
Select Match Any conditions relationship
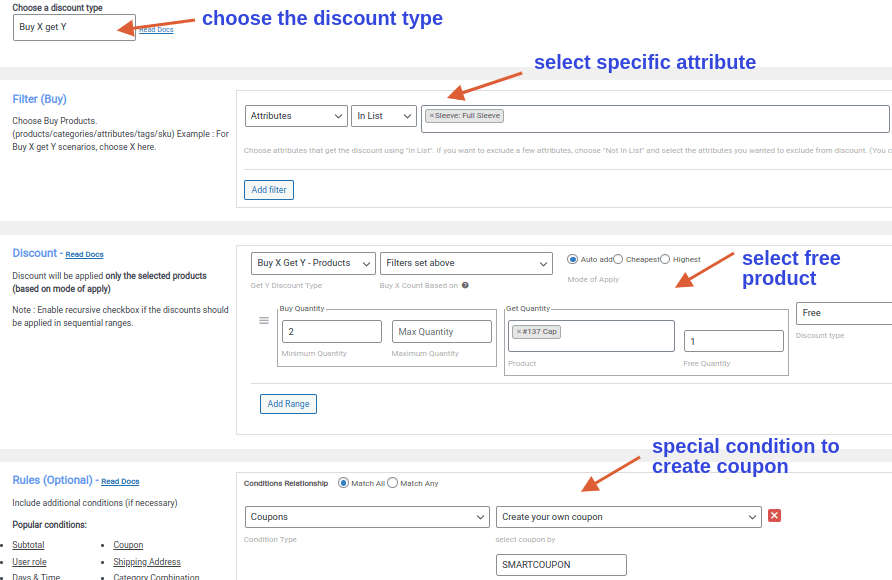coord(393,483)
